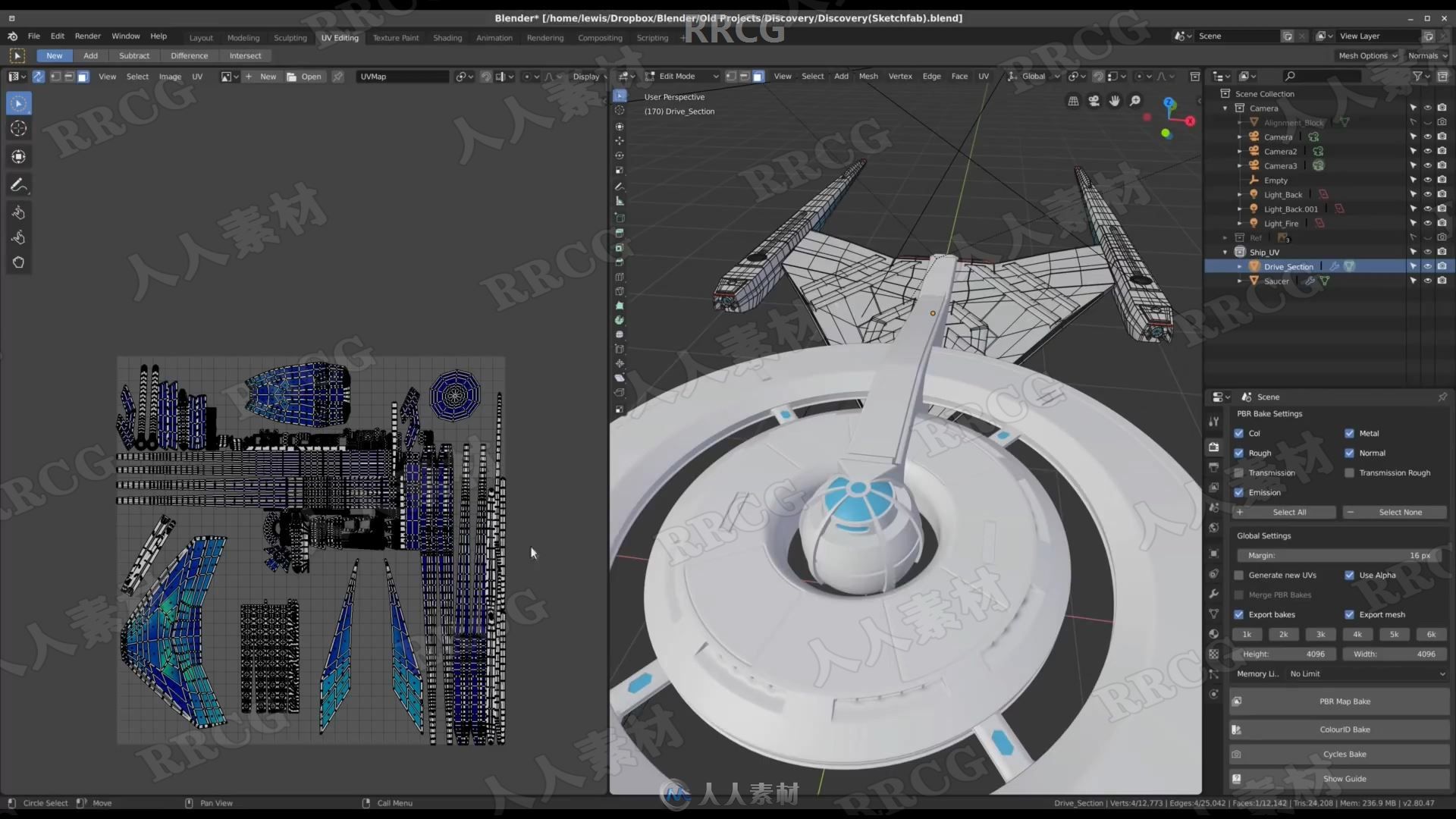The width and height of the screenshot is (1456, 819).
Task: Click Select All in PBR Bake Settings
Action: pos(1290,511)
